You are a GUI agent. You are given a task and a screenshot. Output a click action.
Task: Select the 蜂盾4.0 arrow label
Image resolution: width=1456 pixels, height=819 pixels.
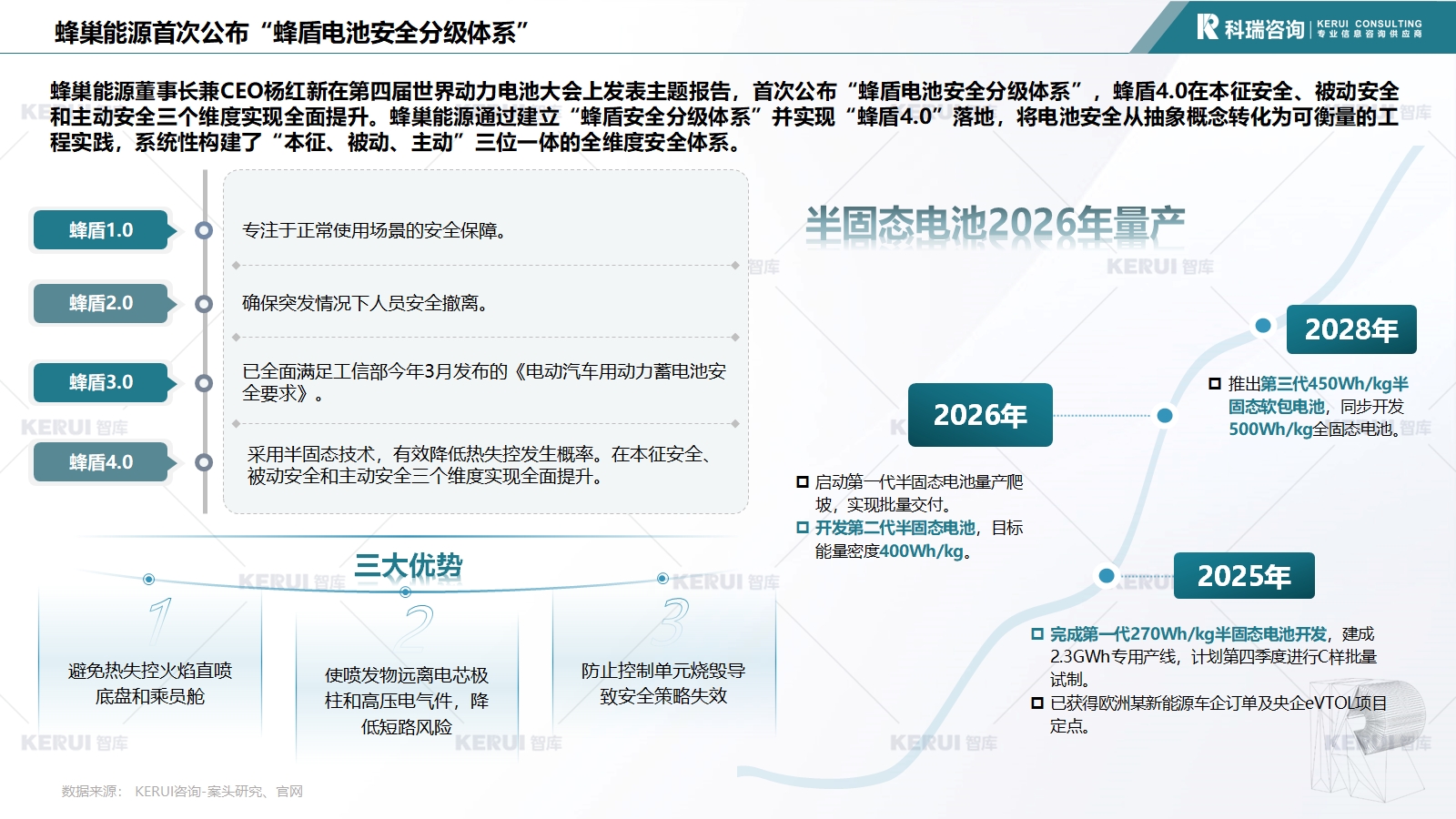101,462
